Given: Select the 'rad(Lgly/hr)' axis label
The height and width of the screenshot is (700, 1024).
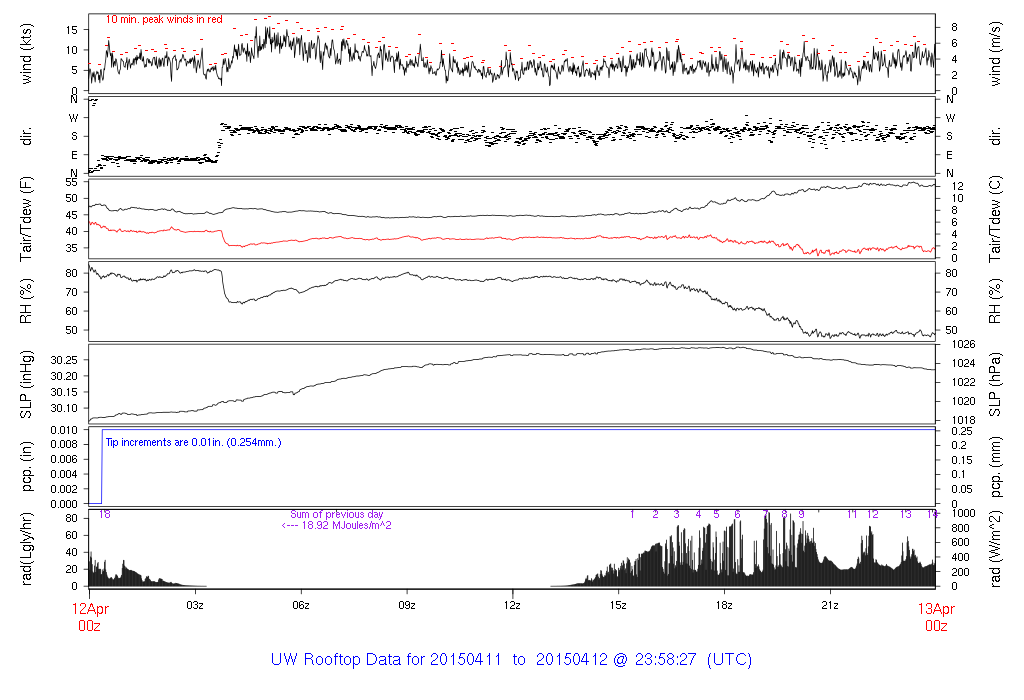Looking at the screenshot, I should [26, 549].
